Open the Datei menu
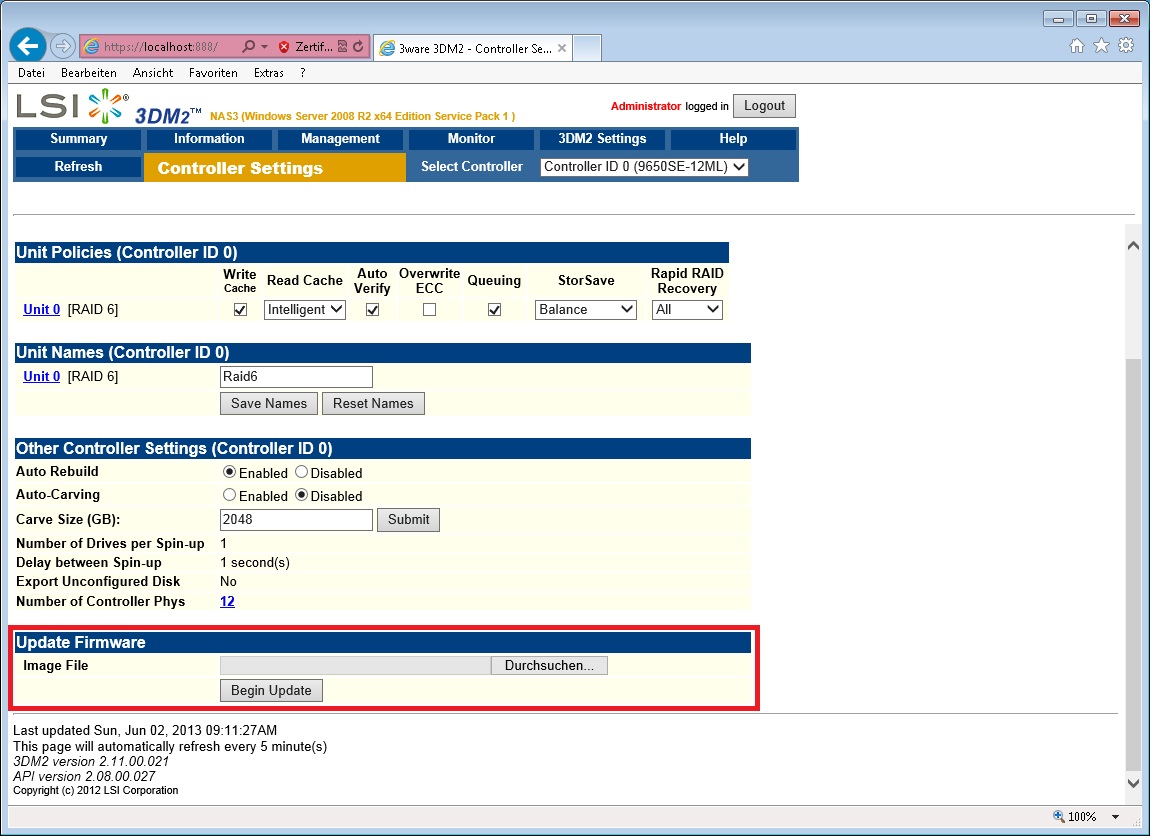The height and width of the screenshot is (836, 1150). (x=32, y=73)
